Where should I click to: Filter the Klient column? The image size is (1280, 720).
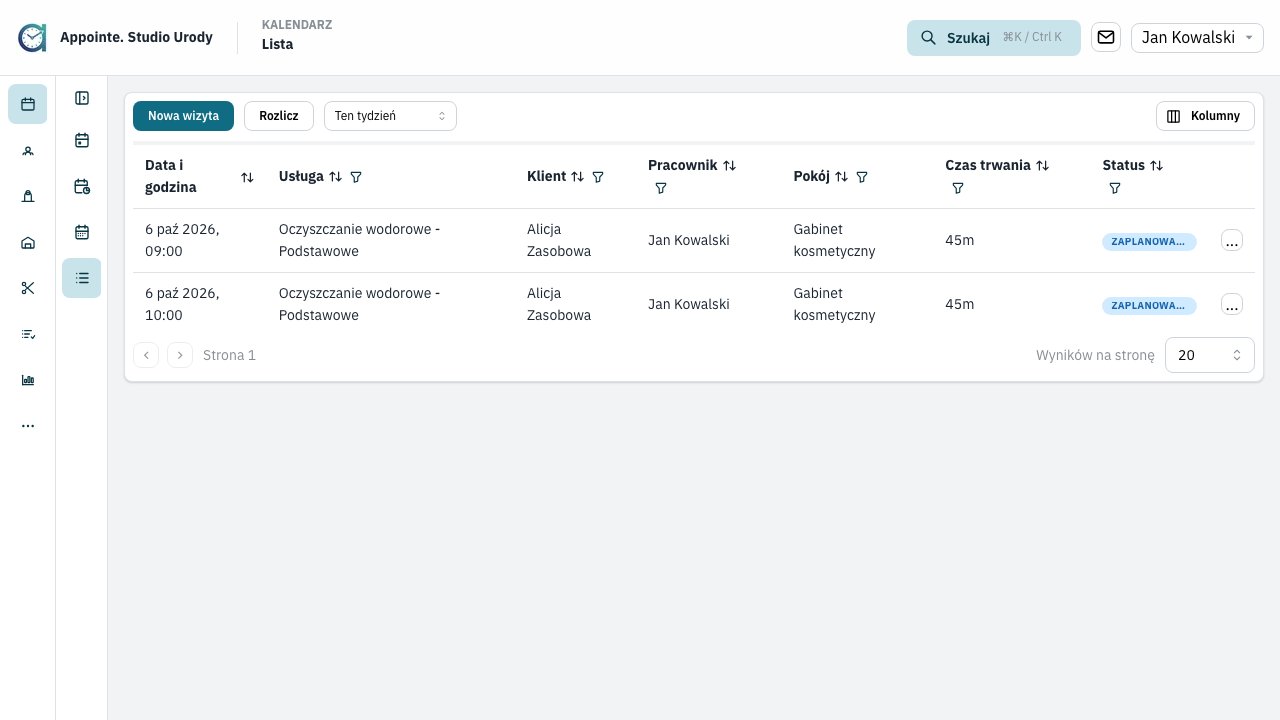(x=598, y=177)
